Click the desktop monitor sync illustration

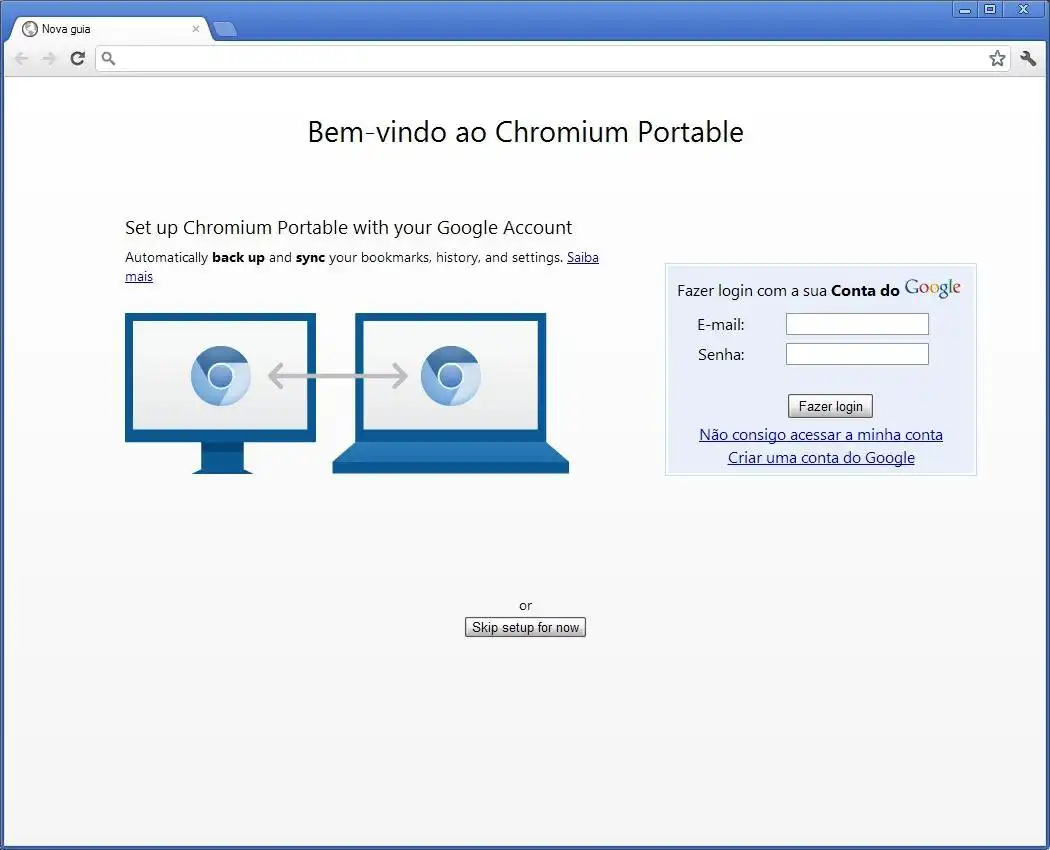pyautogui.click(x=220, y=393)
